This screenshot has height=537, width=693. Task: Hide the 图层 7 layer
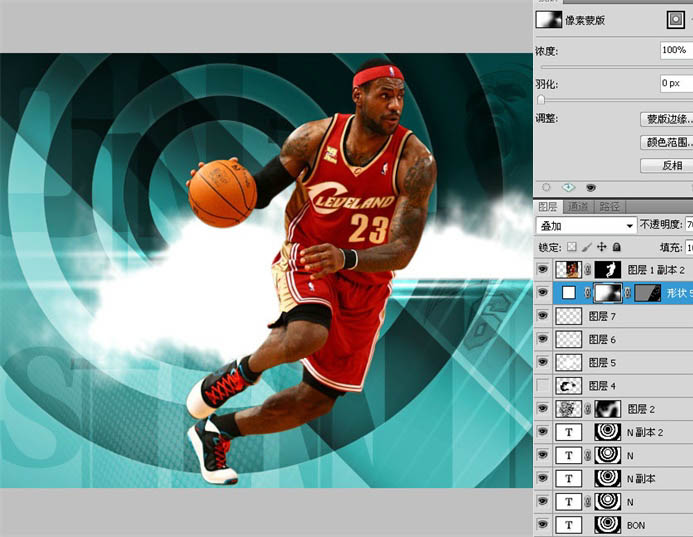tap(542, 316)
